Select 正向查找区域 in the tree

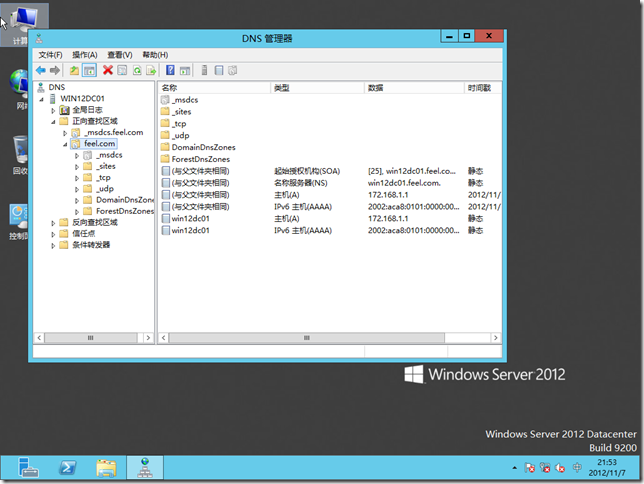[x=95, y=121]
